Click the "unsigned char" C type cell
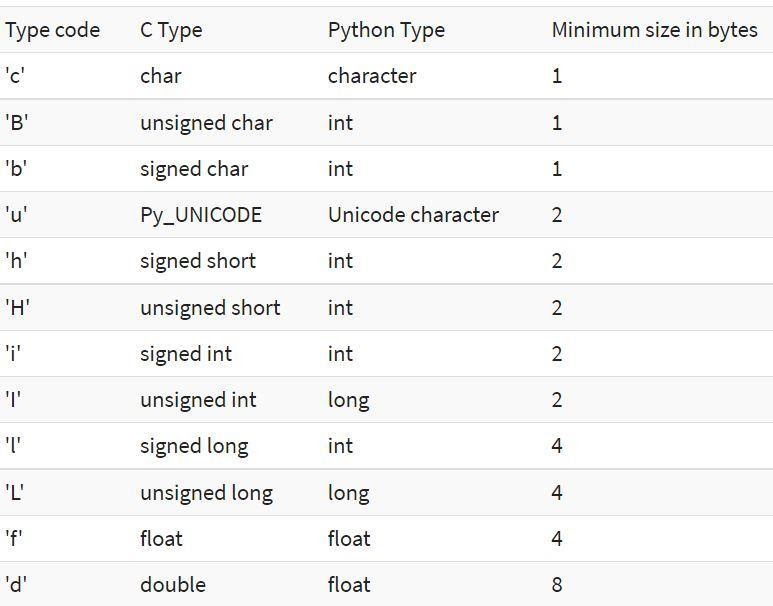Image resolution: width=773 pixels, height=606 pixels. point(206,123)
